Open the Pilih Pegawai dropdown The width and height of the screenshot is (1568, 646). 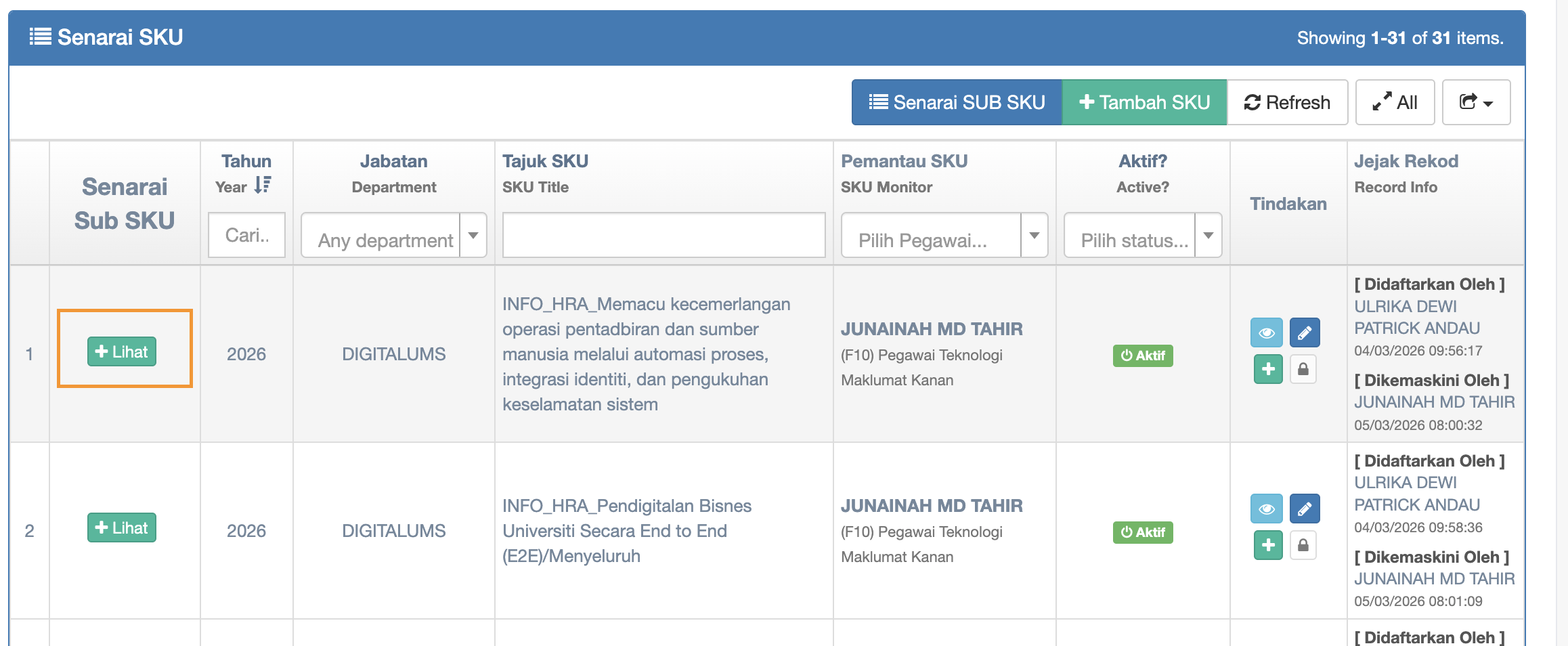(x=943, y=236)
